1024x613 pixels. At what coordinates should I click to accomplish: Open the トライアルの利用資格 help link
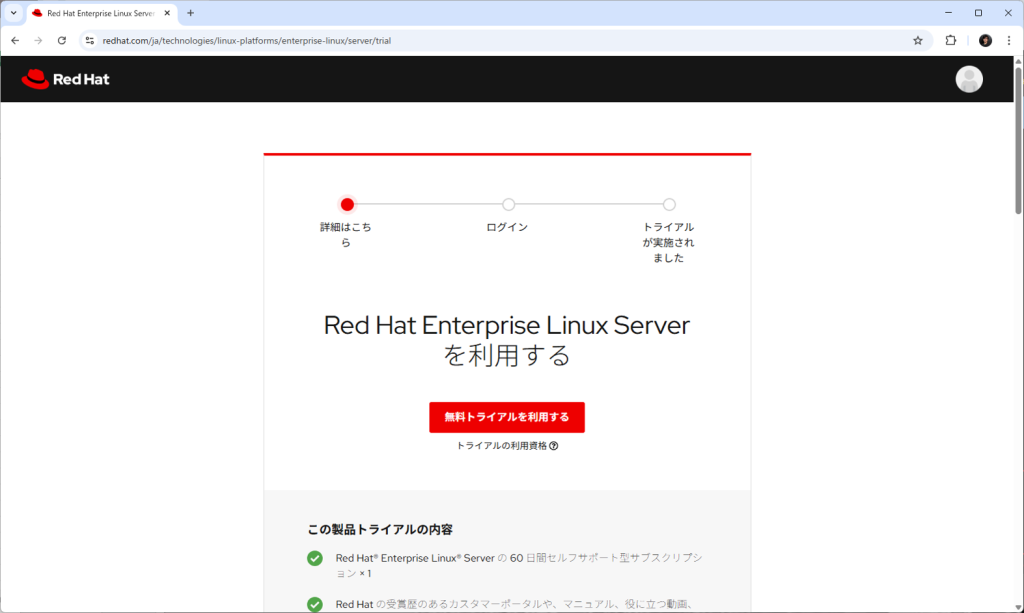506,446
